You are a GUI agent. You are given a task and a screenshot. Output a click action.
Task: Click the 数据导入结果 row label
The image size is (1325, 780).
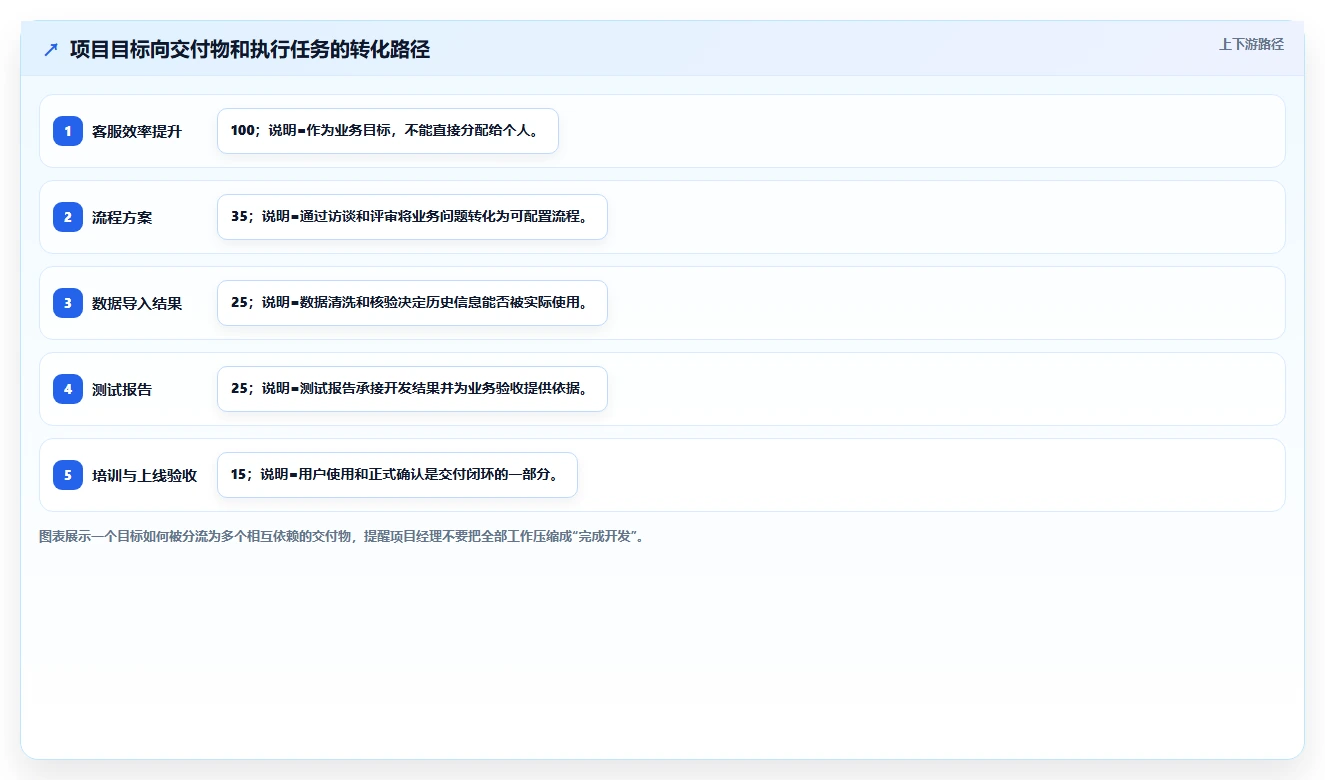coord(137,303)
